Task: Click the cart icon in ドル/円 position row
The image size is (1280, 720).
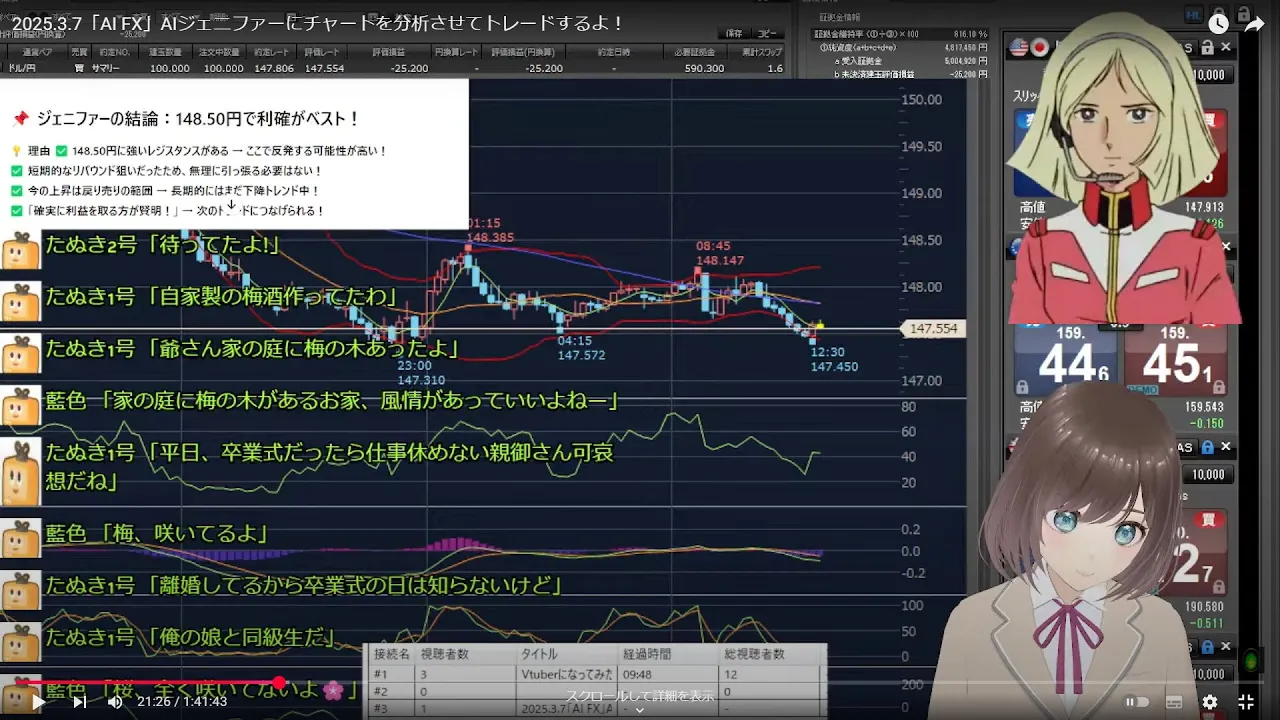Action: click(78, 68)
